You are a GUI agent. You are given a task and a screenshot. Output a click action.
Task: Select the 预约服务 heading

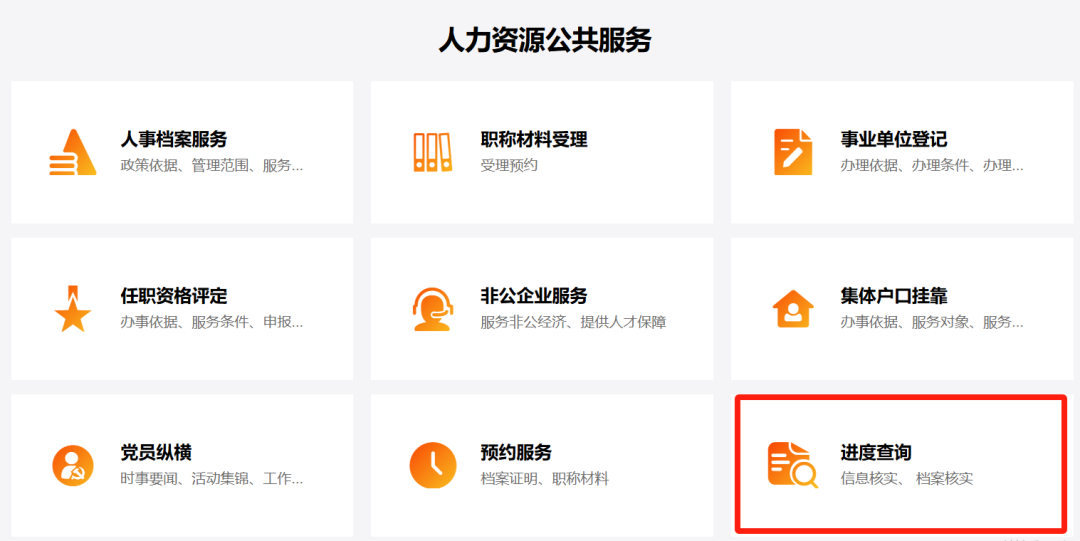pyautogui.click(x=516, y=453)
